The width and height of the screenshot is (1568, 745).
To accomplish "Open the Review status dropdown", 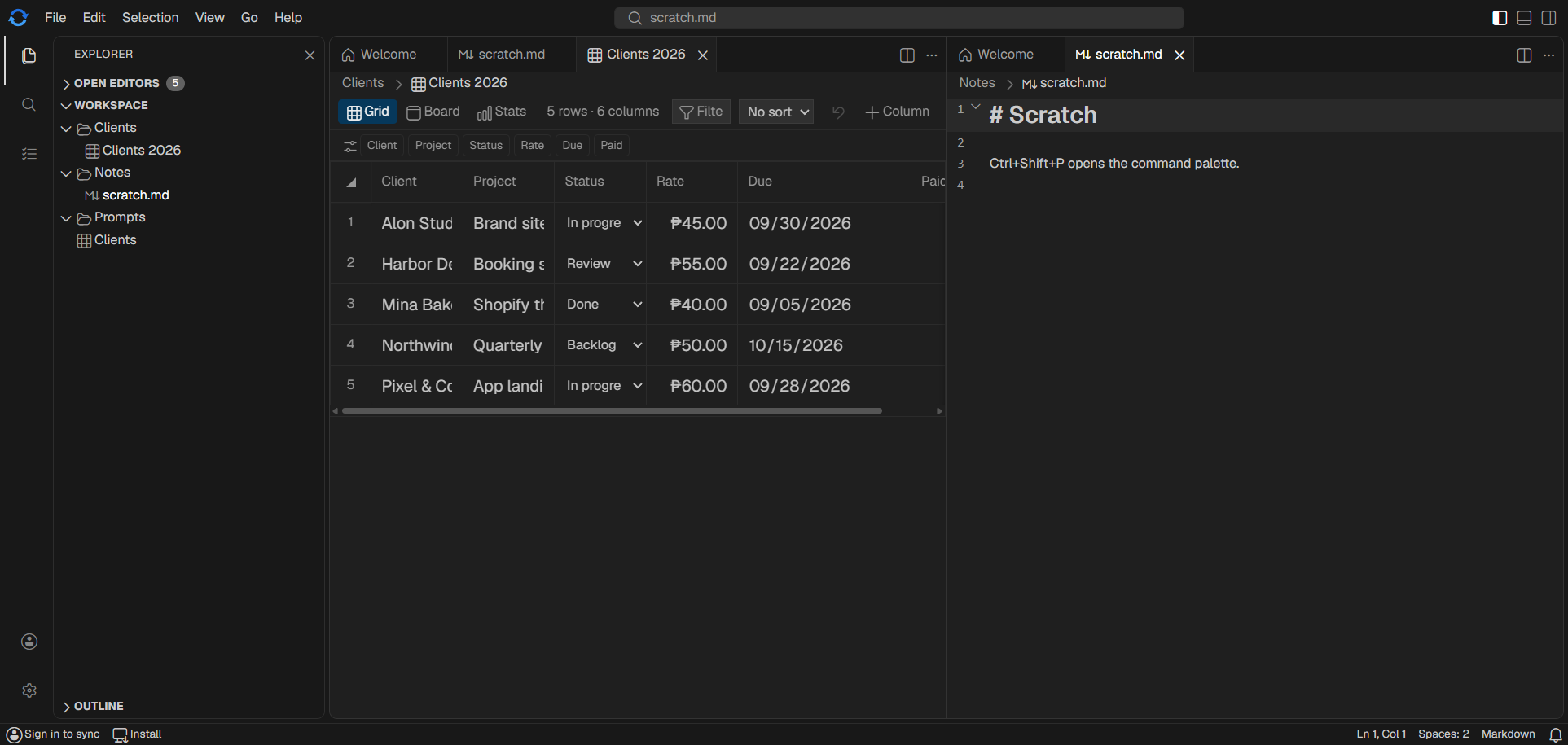I will coord(604,264).
